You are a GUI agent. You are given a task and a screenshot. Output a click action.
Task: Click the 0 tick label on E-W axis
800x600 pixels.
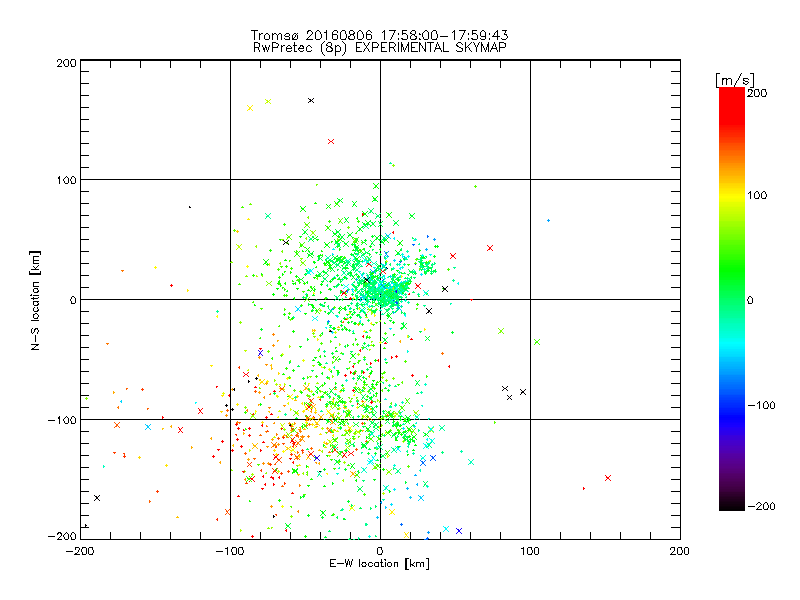tap(380, 551)
